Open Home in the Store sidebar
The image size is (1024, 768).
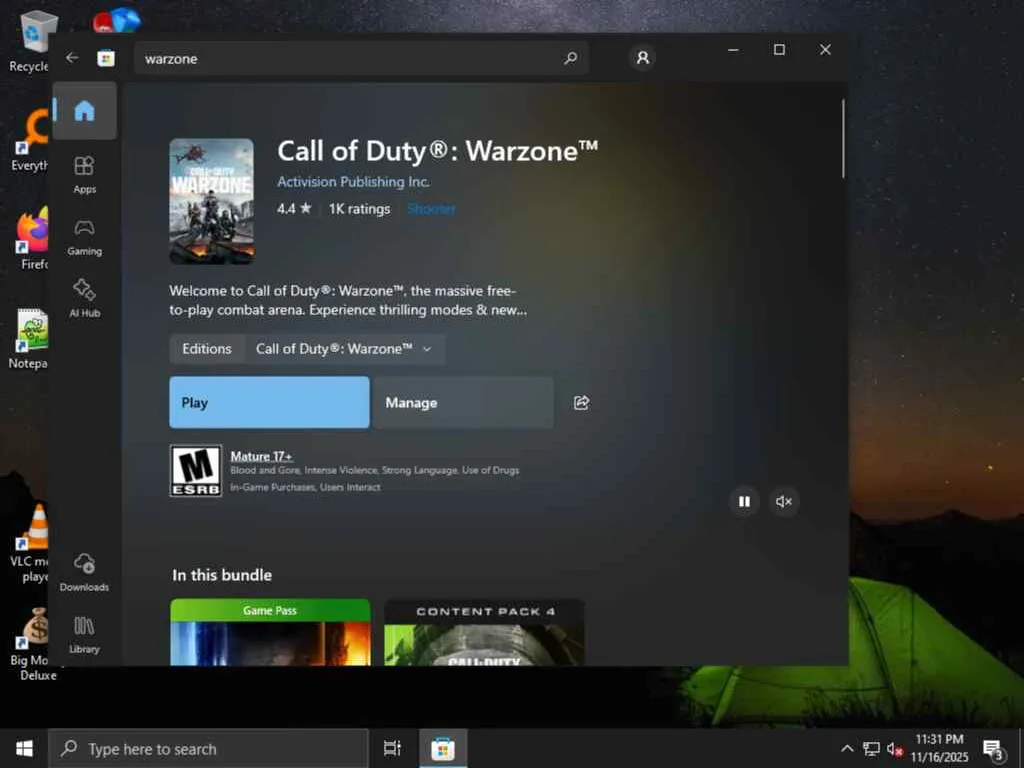pos(84,110)
